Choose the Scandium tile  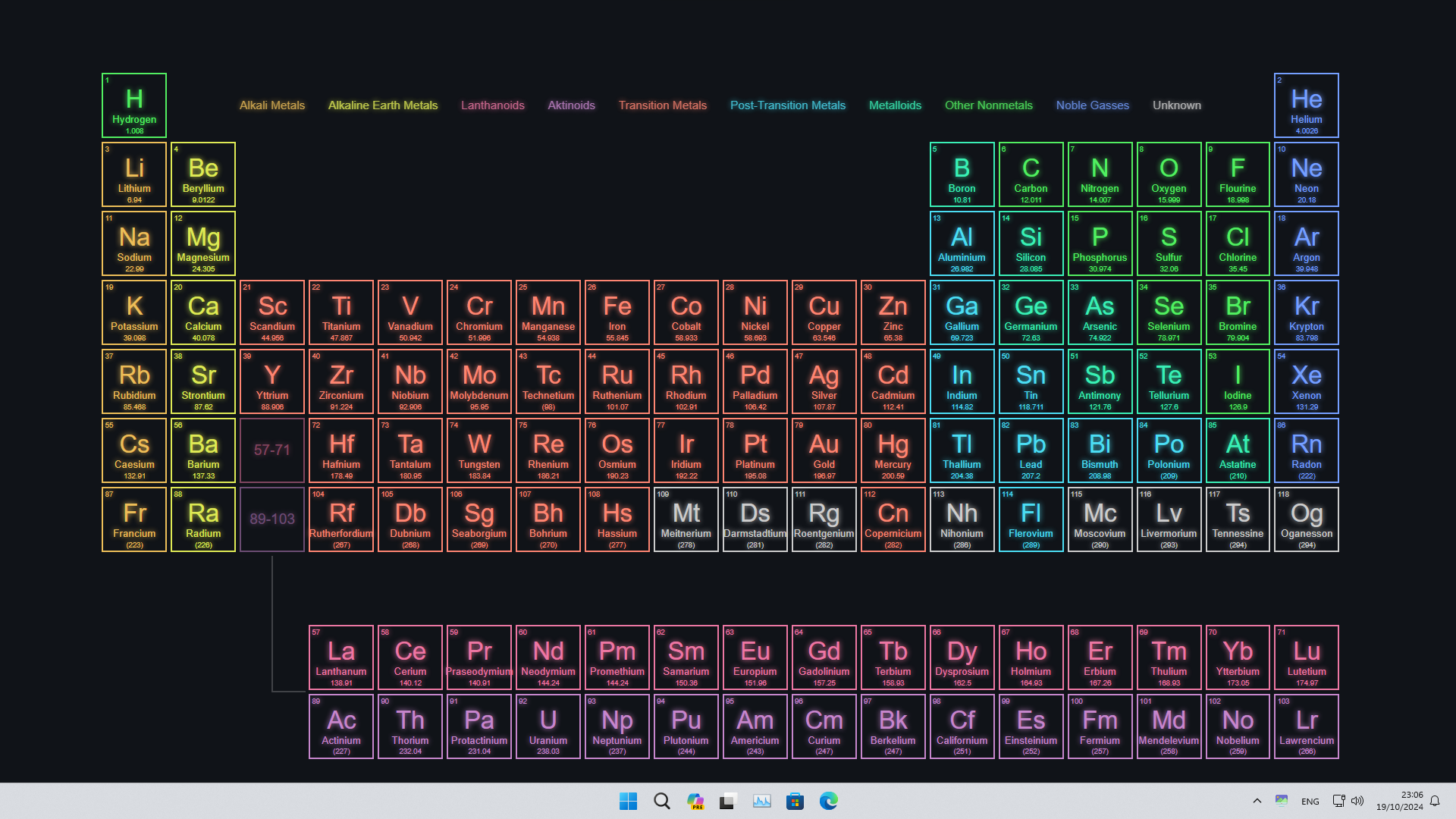pyautogui.click(x=272, y=312)
